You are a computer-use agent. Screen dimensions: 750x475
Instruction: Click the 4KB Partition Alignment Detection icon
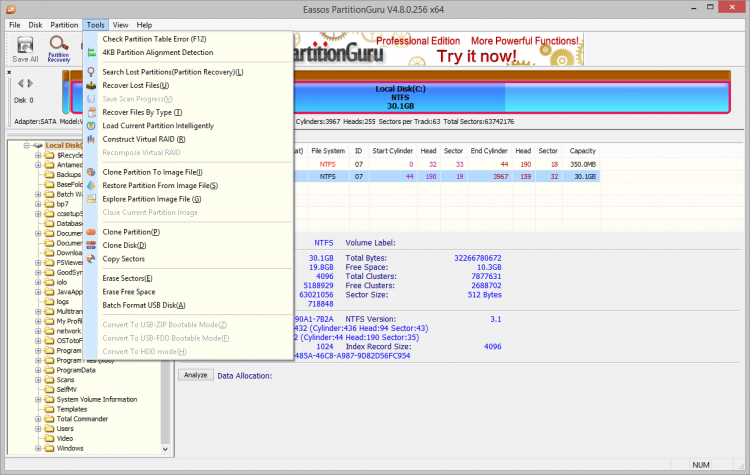91,53
